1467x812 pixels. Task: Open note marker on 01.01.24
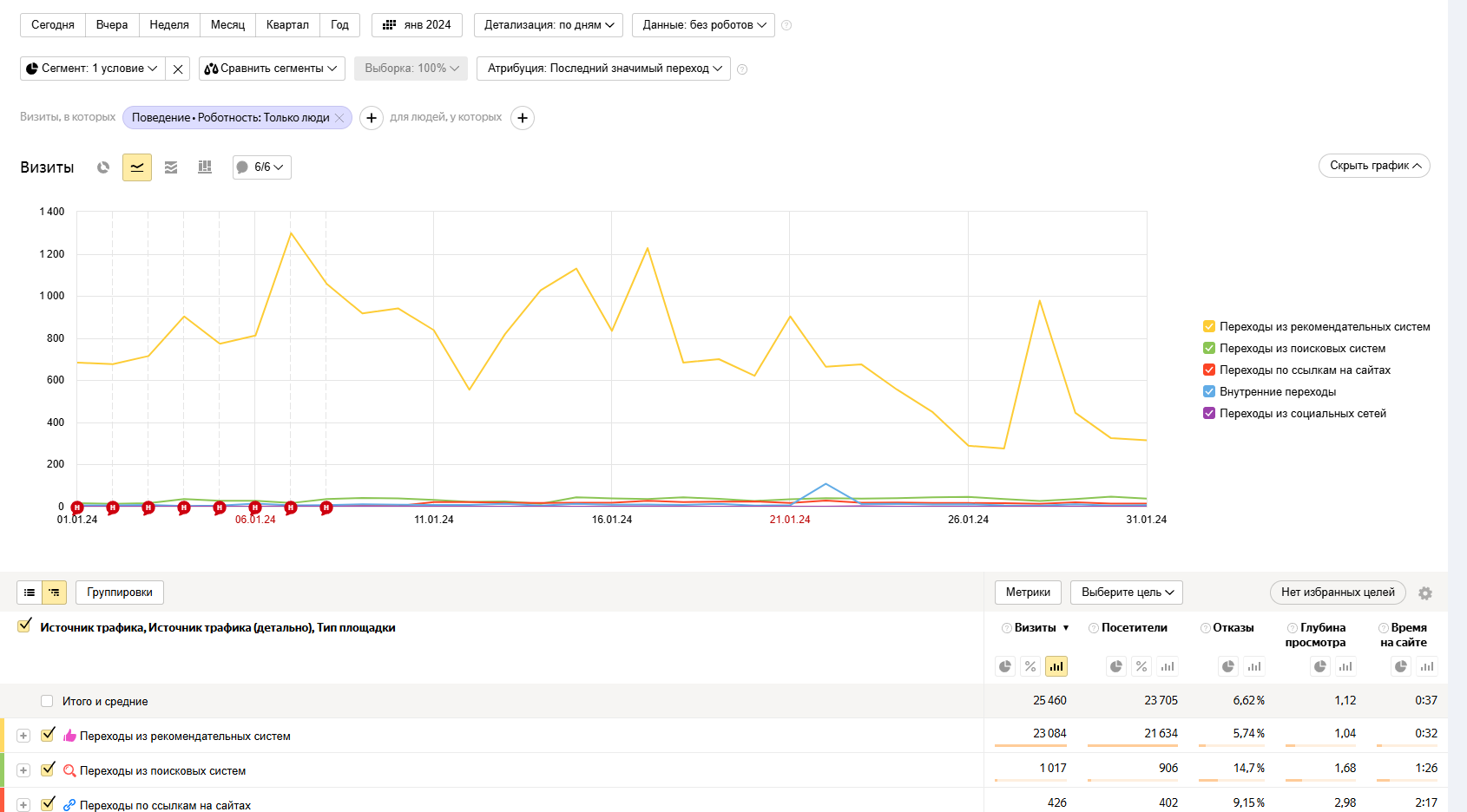coord(77,507)
